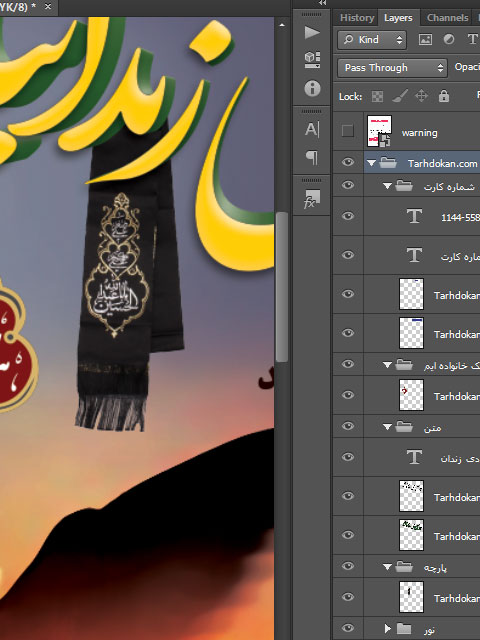Click the شماره کارت group folder icon
The height and width of the screenshot is (640, 480).
(404, 186)
